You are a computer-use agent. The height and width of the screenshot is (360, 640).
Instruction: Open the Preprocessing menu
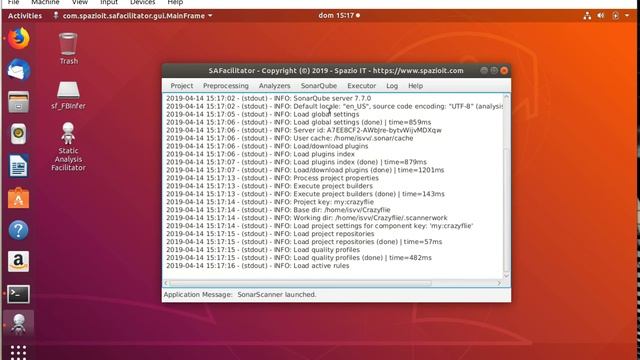click(x=226, y=86)
